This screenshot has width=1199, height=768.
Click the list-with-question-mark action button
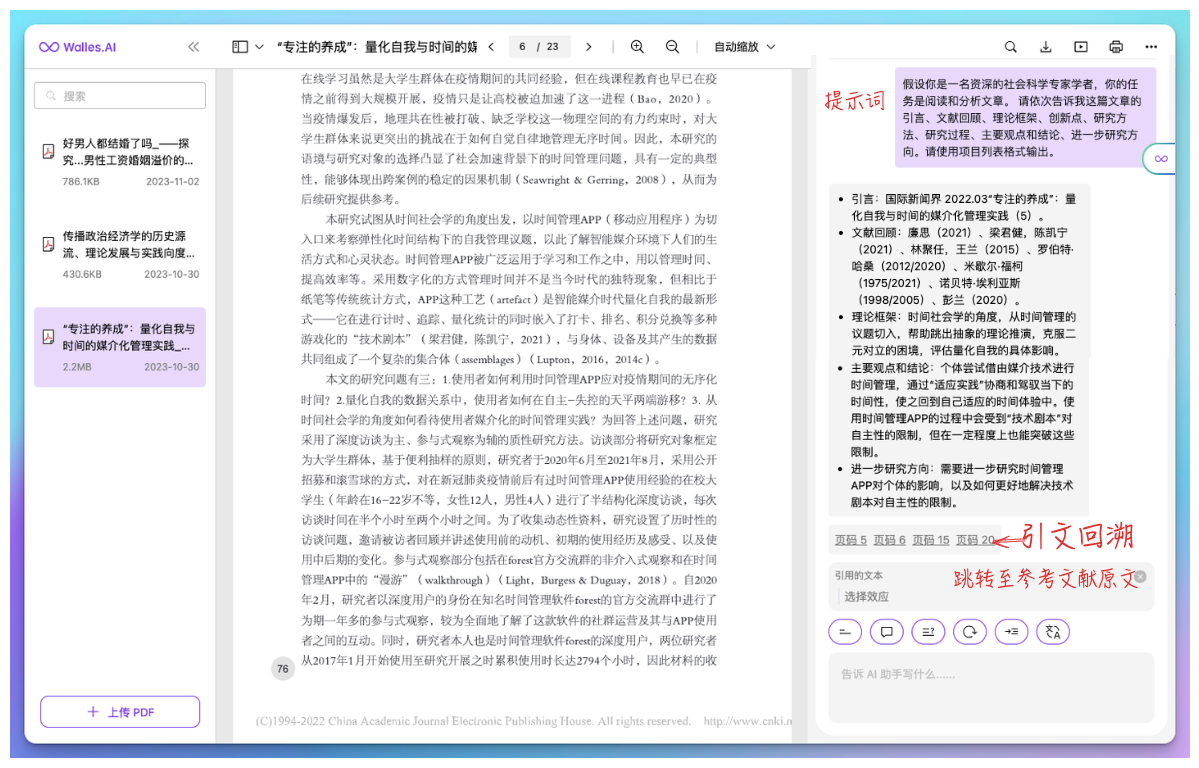pos(928,632)
